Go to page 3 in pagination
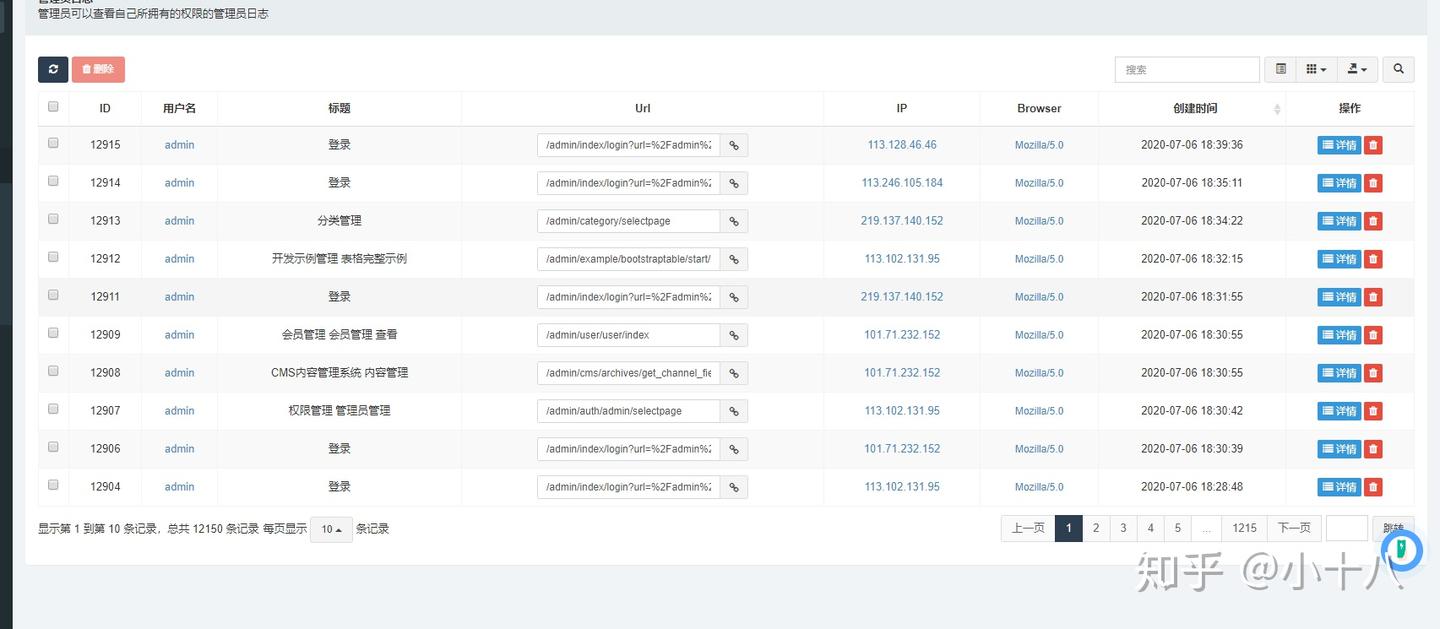 pyautogui.click(x=1123, y=528)
